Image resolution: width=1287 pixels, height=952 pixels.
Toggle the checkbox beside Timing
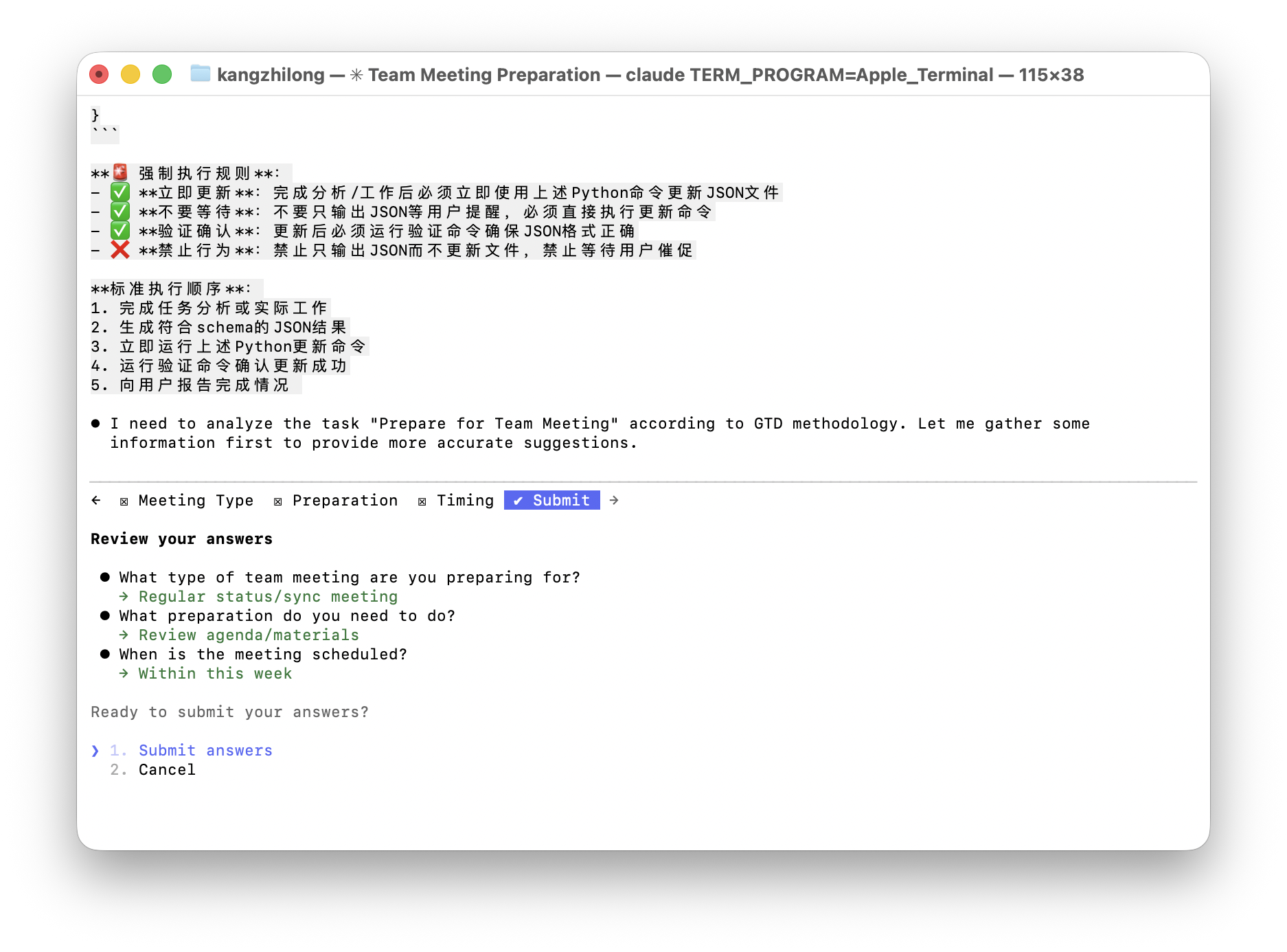pos(421,501)
